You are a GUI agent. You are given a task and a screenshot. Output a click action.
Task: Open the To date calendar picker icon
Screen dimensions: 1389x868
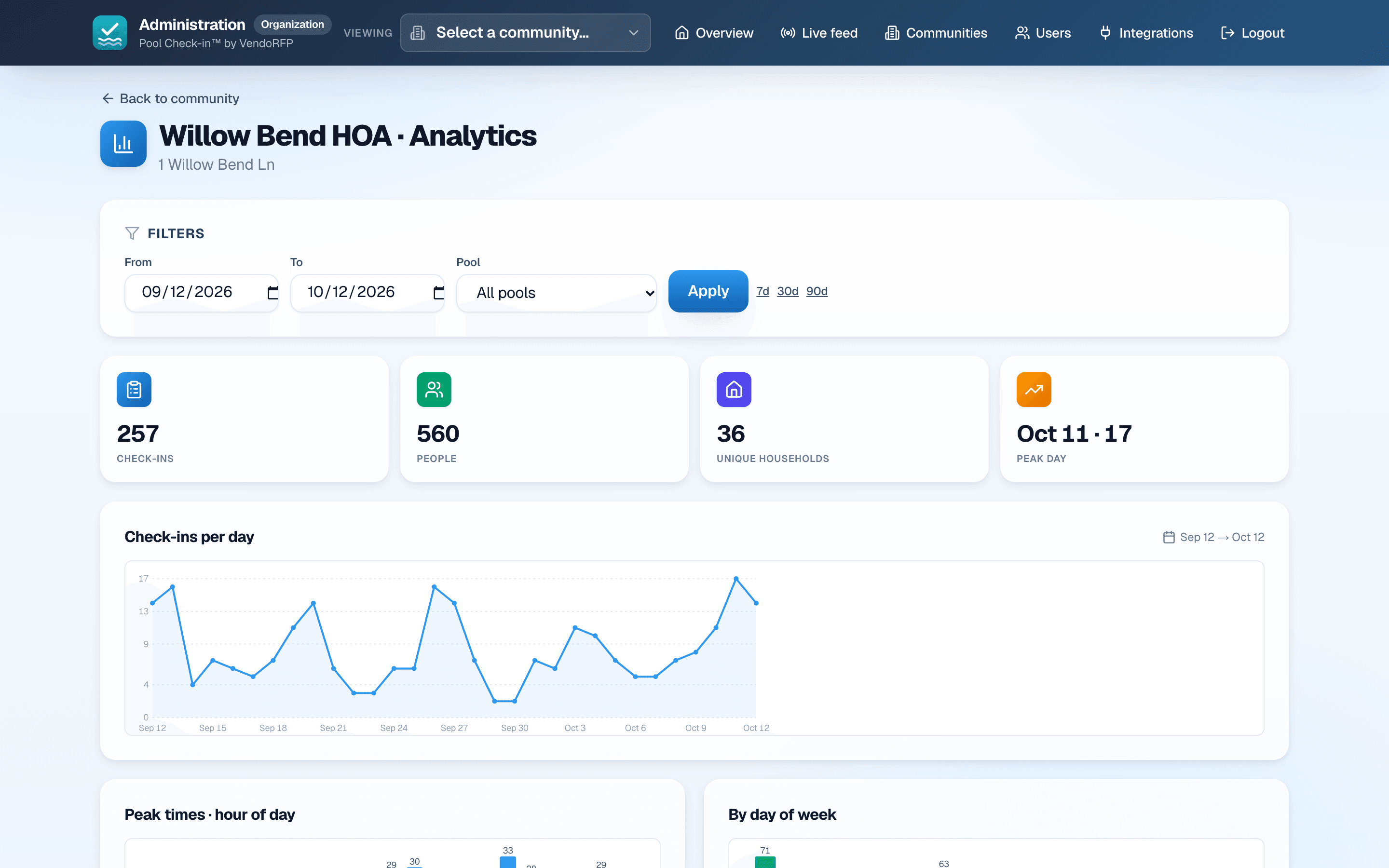point(438,293)
